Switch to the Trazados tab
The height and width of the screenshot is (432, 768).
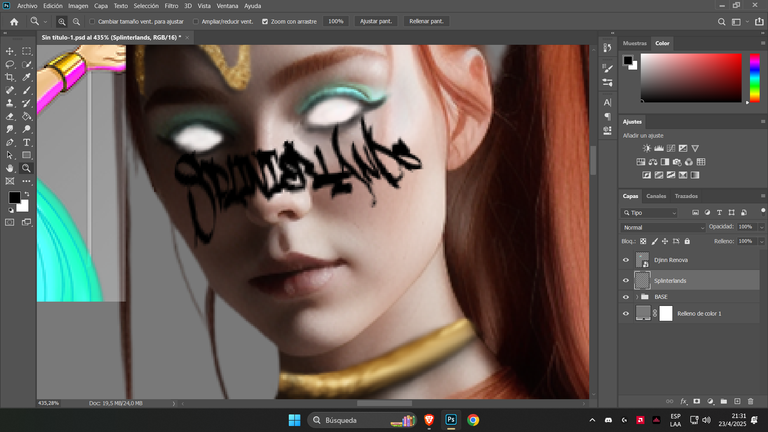click(x=686, y=196)
